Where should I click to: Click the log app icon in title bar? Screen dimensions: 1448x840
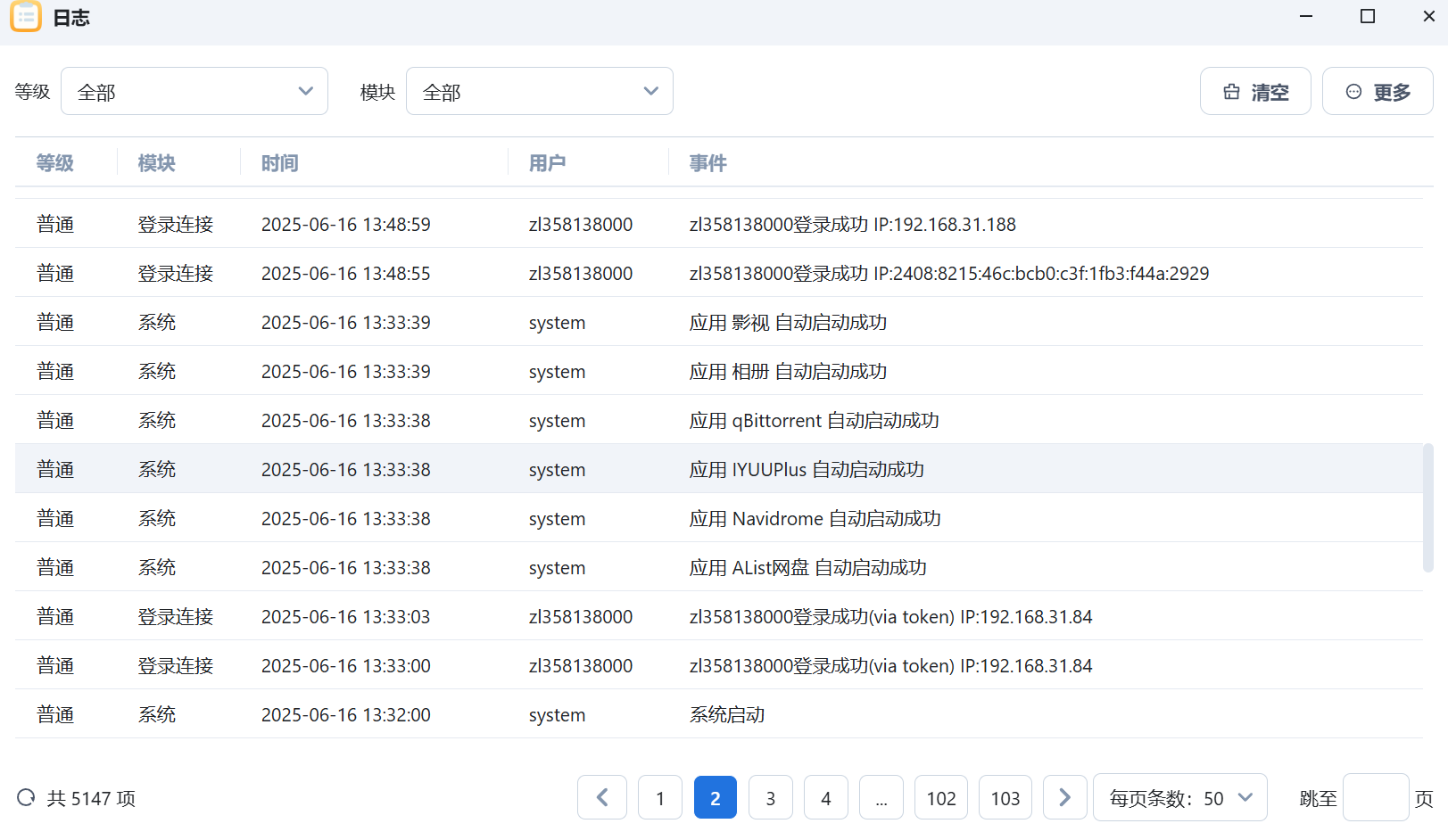[x=26, y=16]
